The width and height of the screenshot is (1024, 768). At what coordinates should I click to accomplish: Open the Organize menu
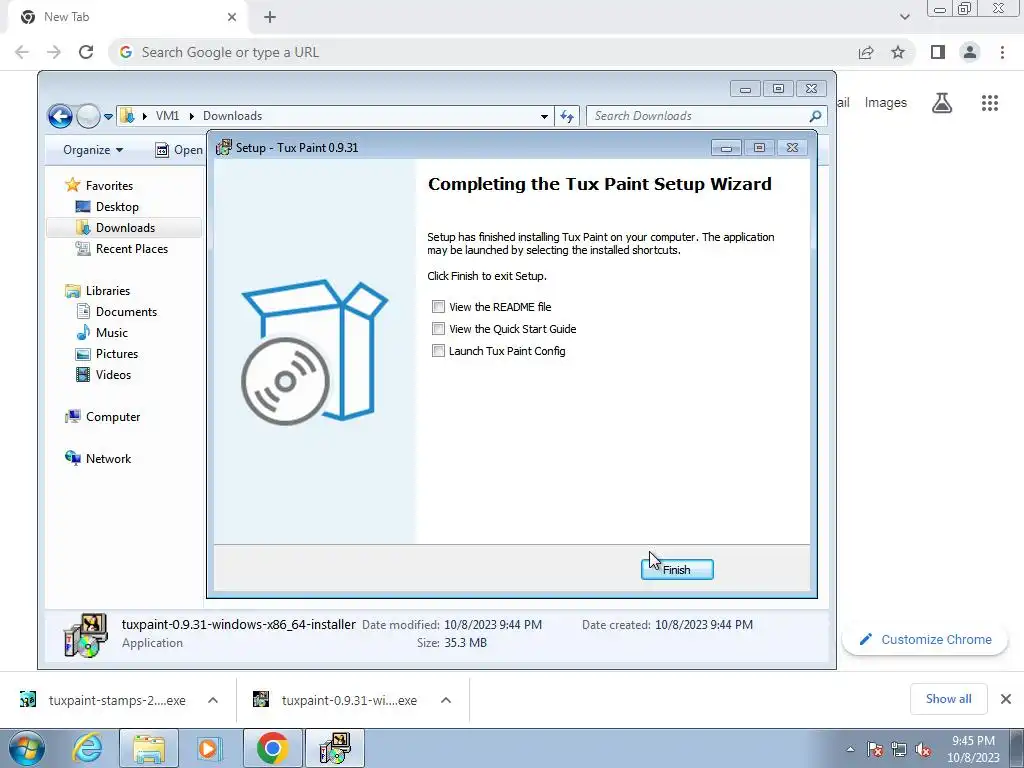tap(93, 150)
